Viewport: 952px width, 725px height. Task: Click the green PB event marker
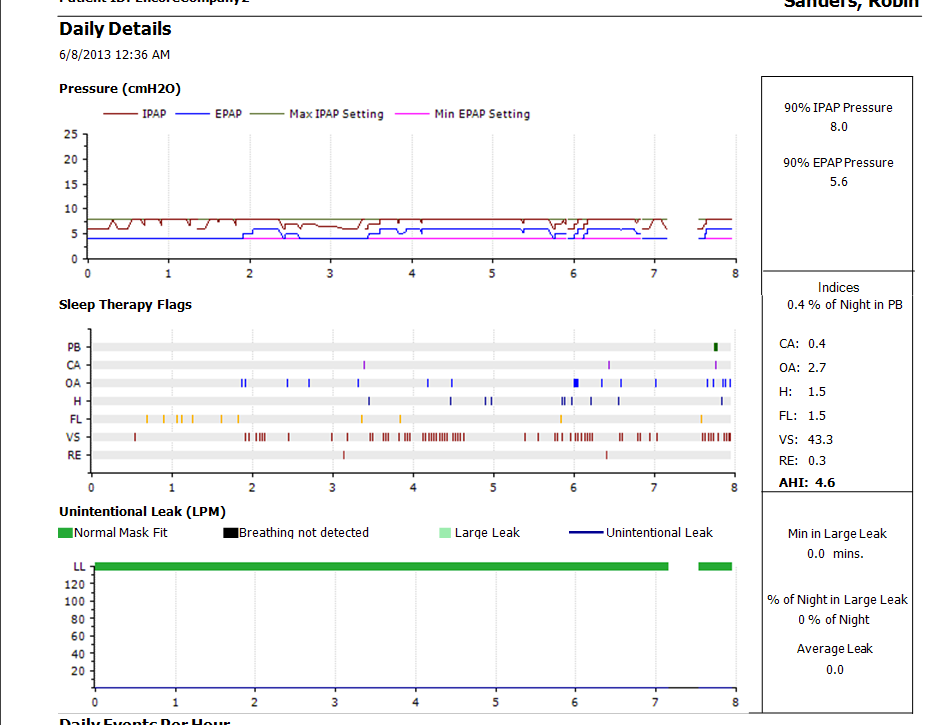click(716, 347)
